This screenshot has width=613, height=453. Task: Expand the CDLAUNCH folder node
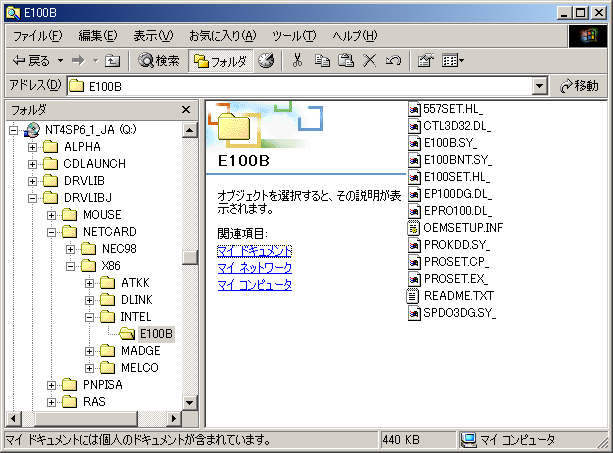point(32,164)
